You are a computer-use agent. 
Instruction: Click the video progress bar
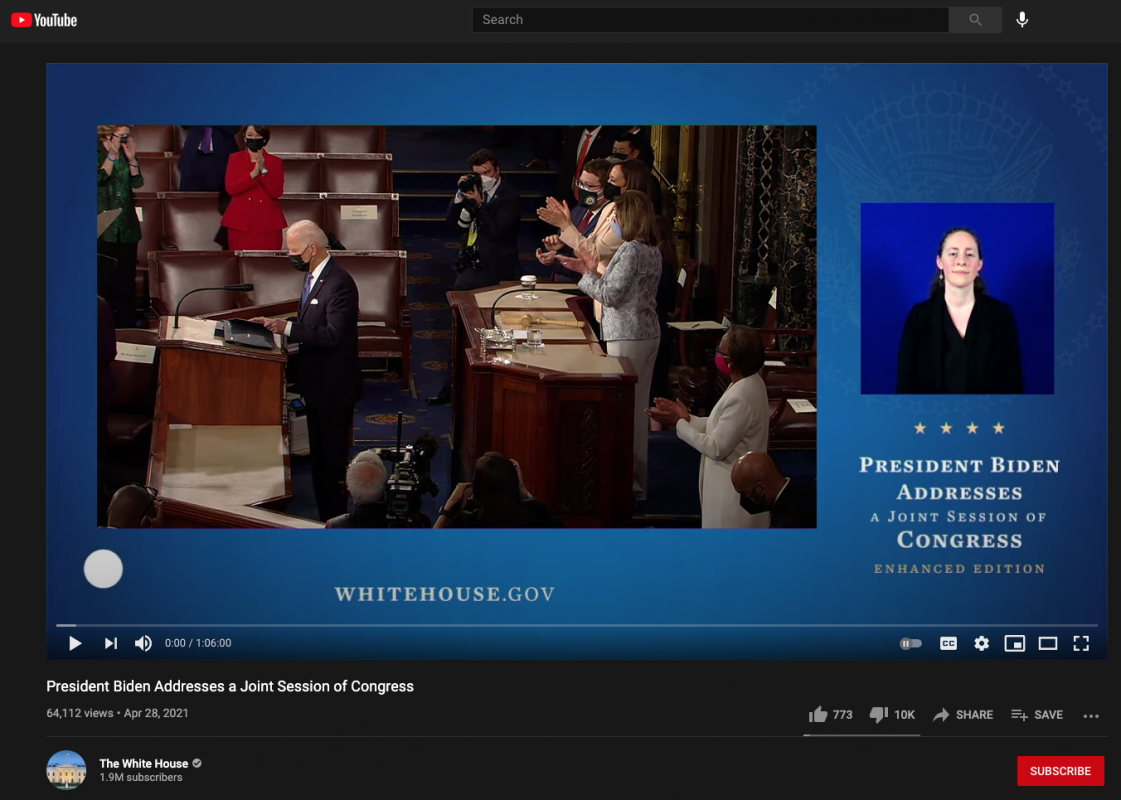577,626
